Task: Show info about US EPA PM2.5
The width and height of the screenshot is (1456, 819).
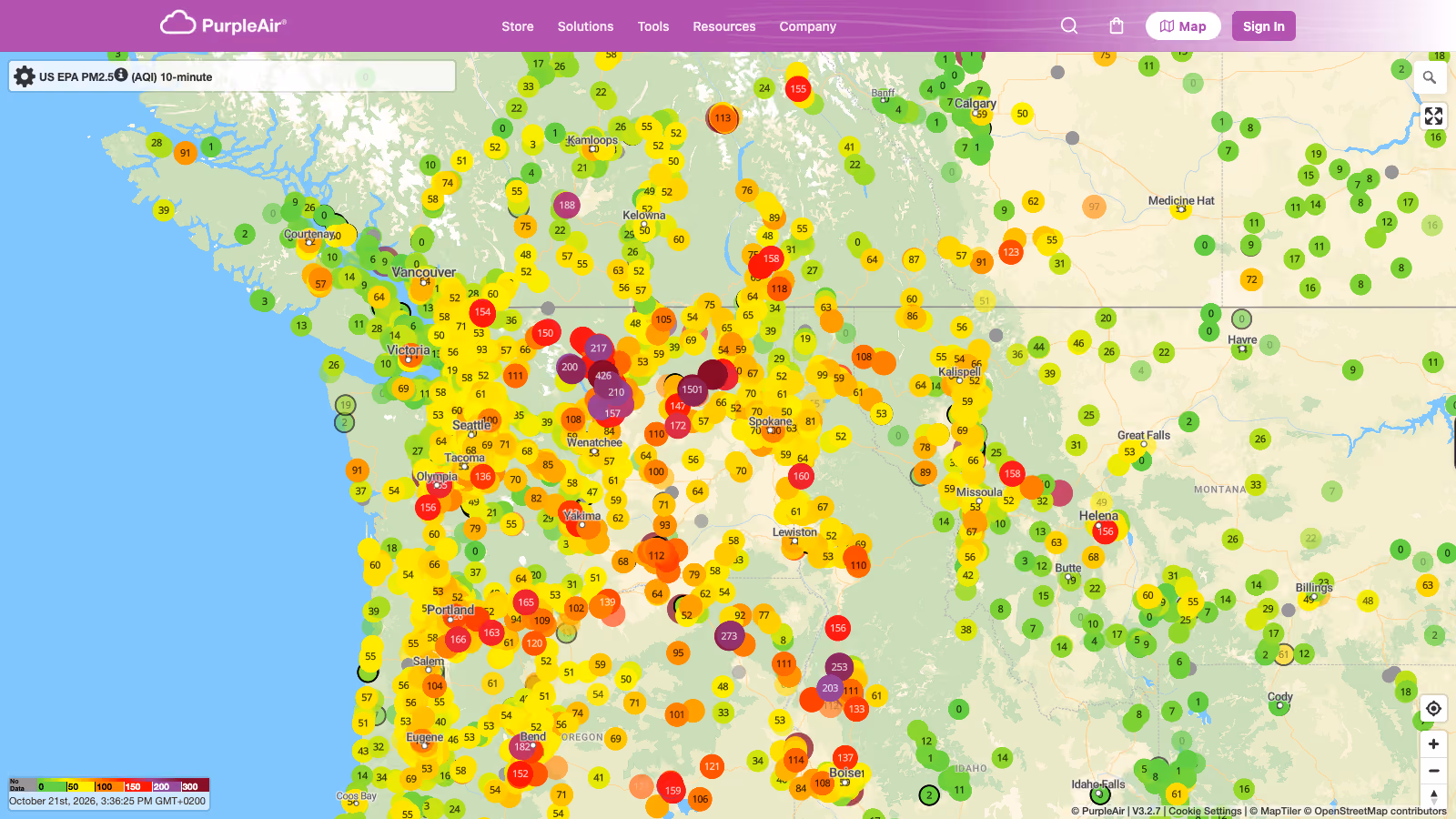Action: [x=120, y=75]
